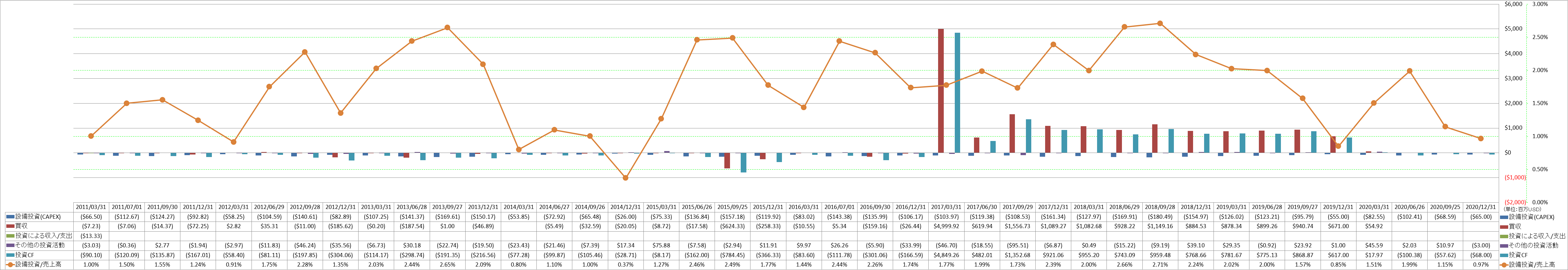Click the ($784.45) 投資CF cell
Viewport: 1568px width, 270px height.
click(x=732, y=256)
